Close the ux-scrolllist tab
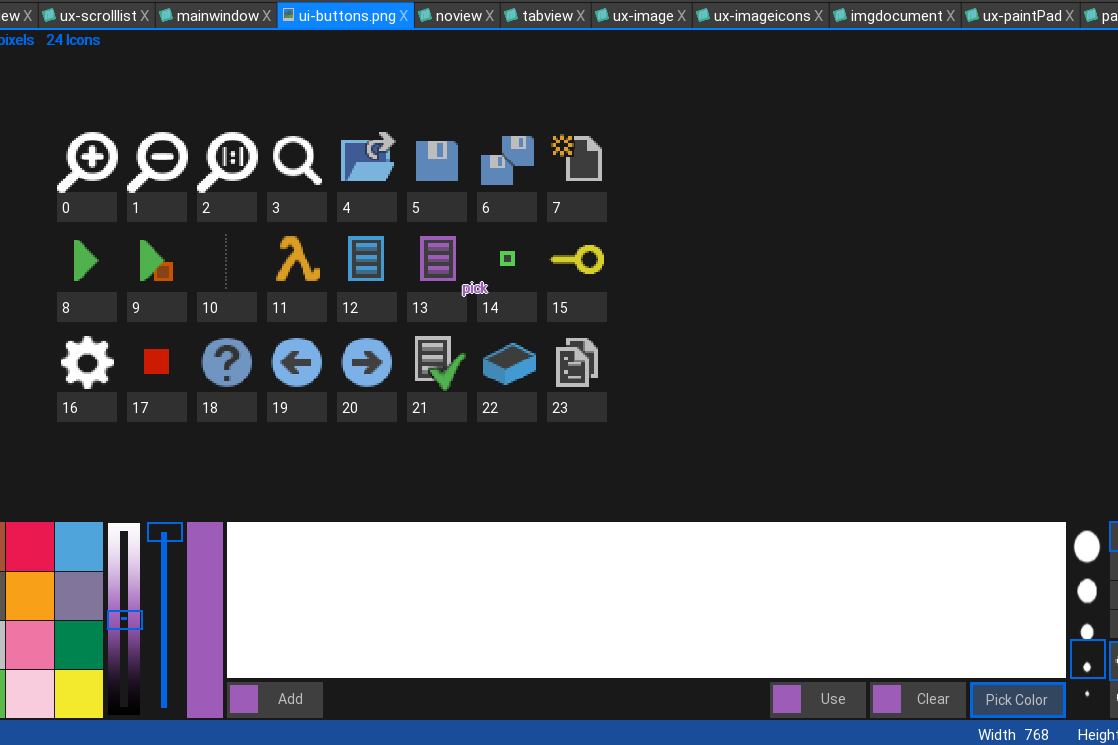Screen dimensions: 1118x745 click(145, 16)
